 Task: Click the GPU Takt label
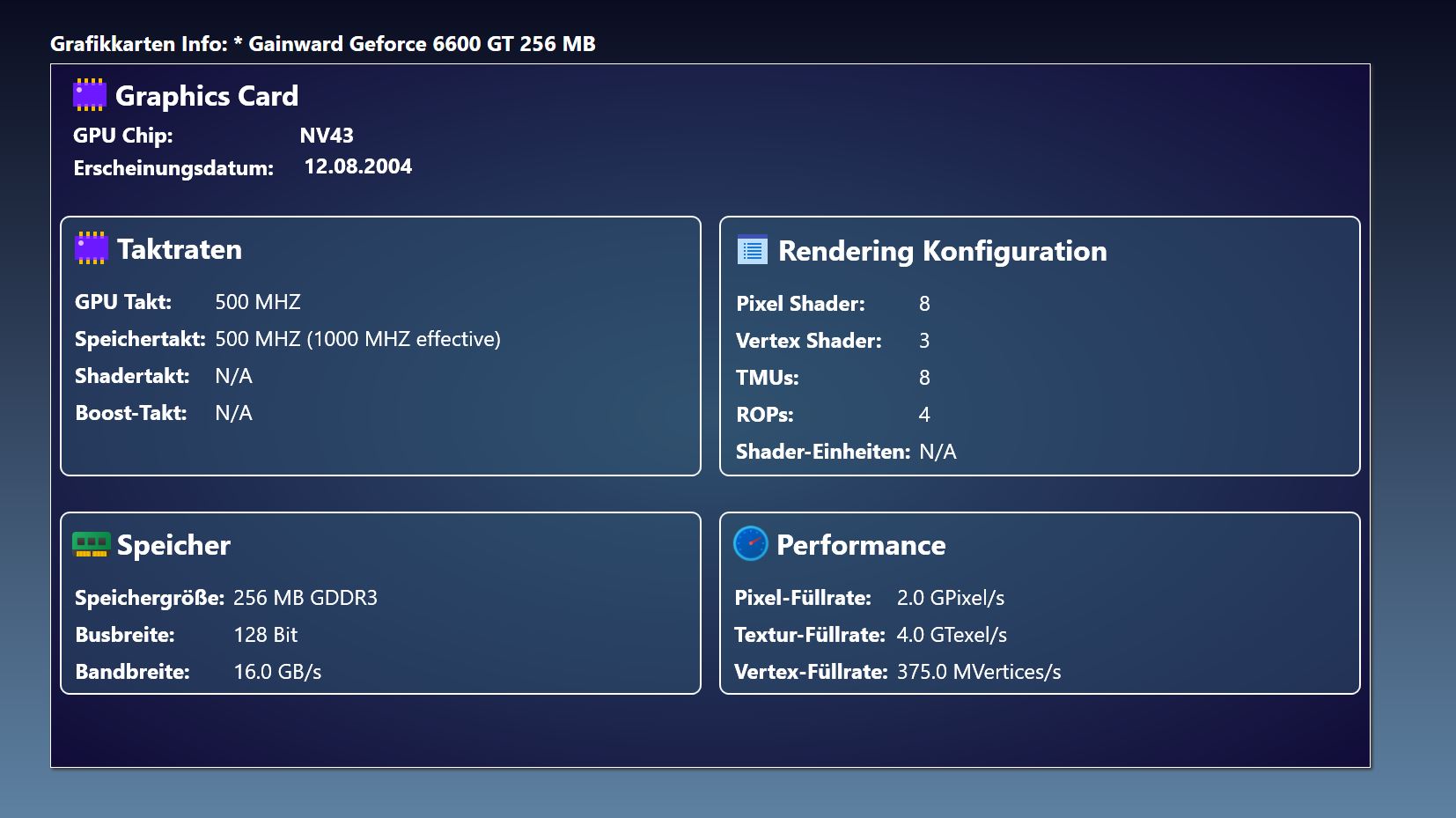click(x=123, y=302)
